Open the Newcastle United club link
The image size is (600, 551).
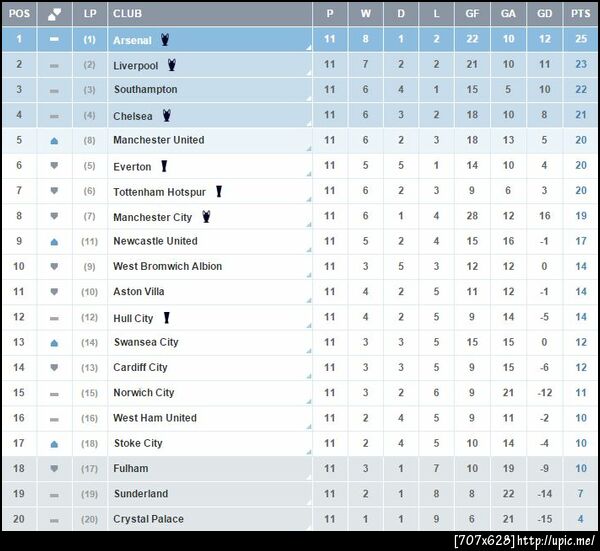[x=155, y=241]
